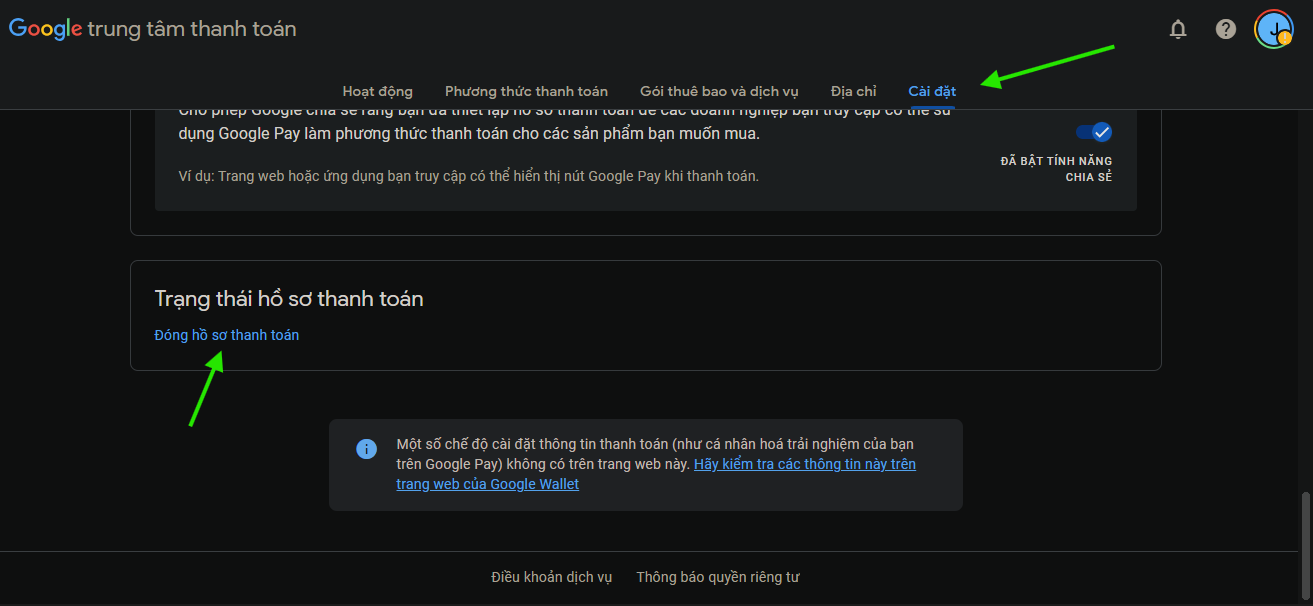Open the Thông báo quyền riêng tư link
Screen dimensions: 1313x606
tap(718, 577)
